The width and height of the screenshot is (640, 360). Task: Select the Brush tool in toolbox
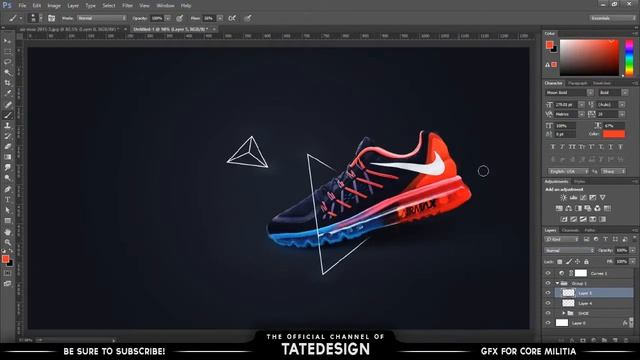(x=7, y=115)
